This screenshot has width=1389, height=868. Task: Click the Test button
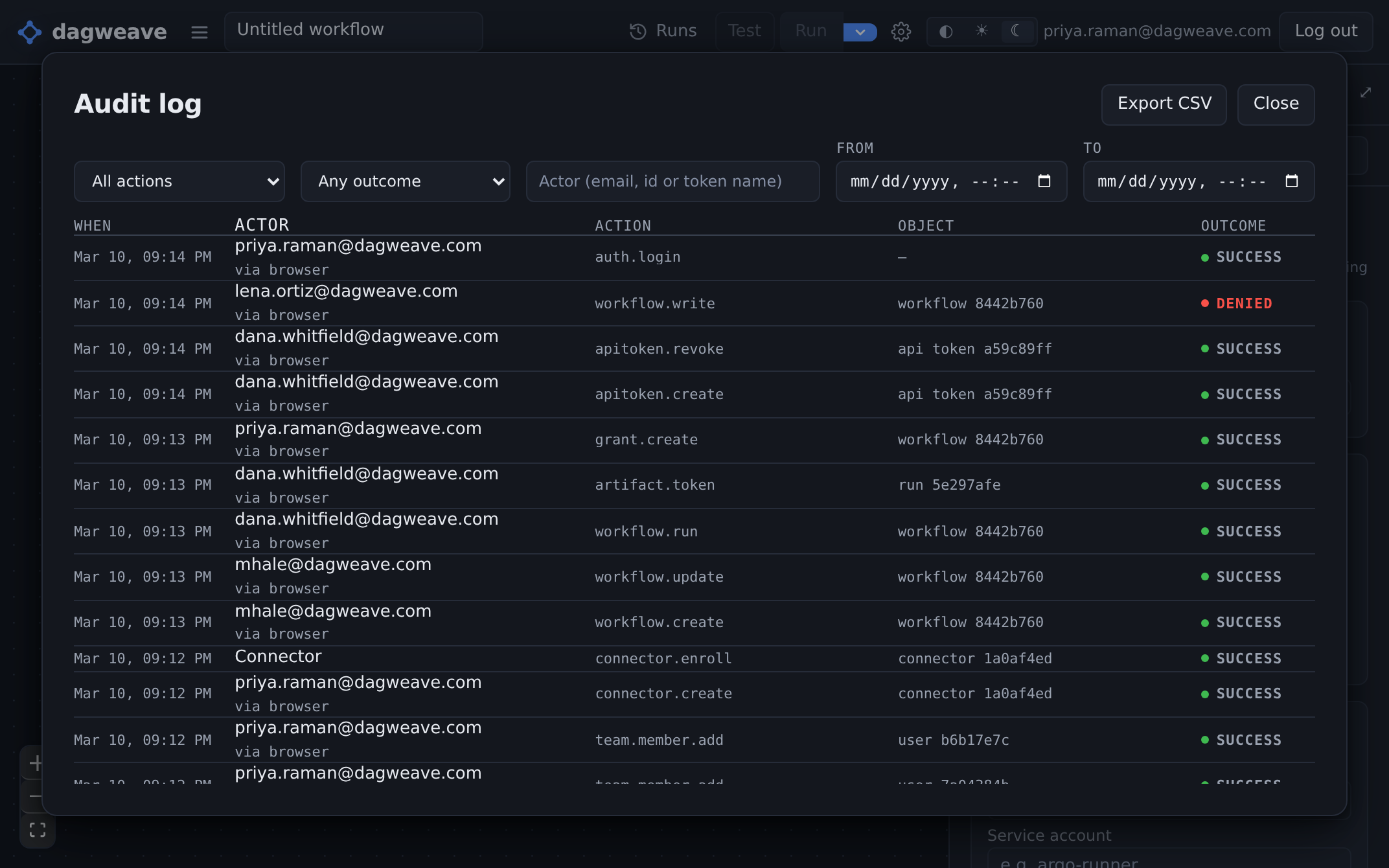(744, 31)
